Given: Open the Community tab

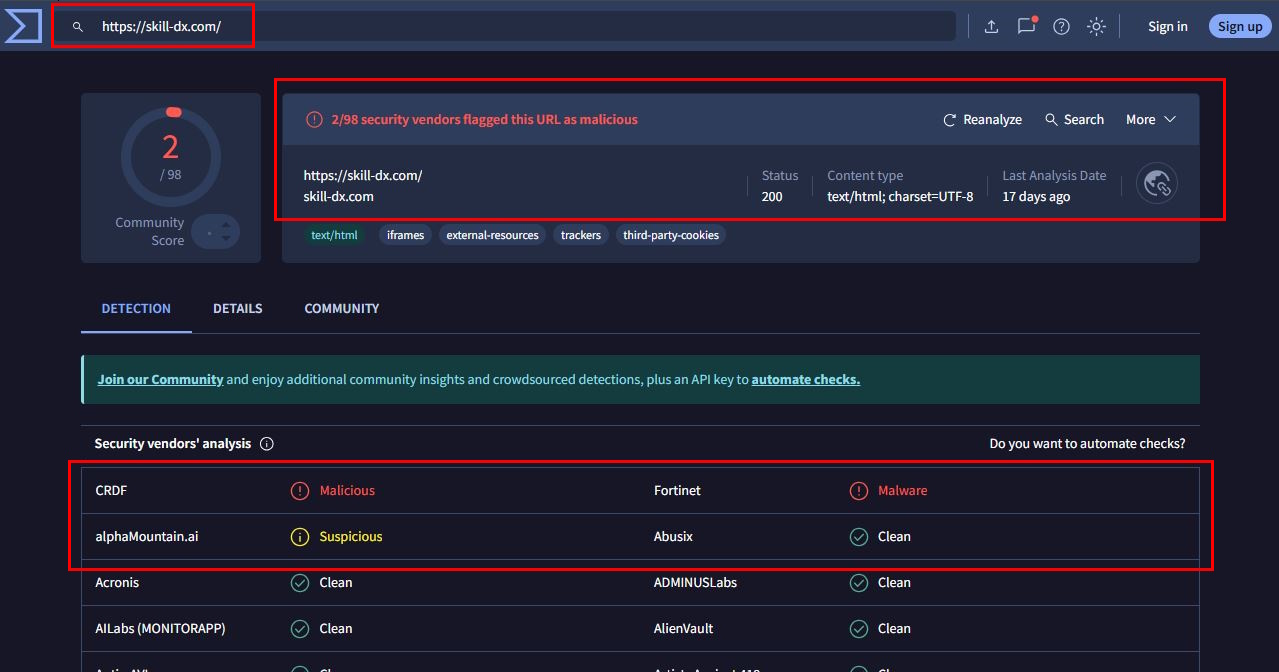Looking at the screenshot, I should pyautogui.click(x=341, y=309).
